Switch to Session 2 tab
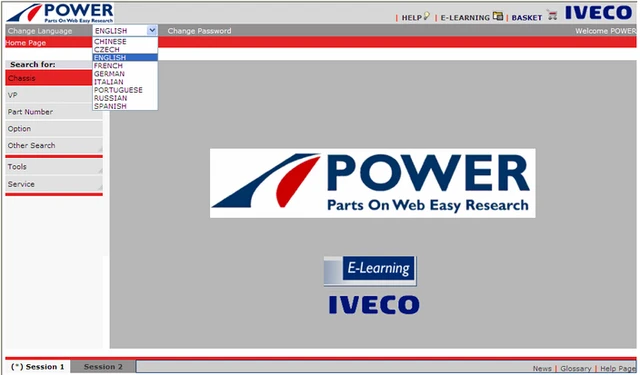 (103, 366)
